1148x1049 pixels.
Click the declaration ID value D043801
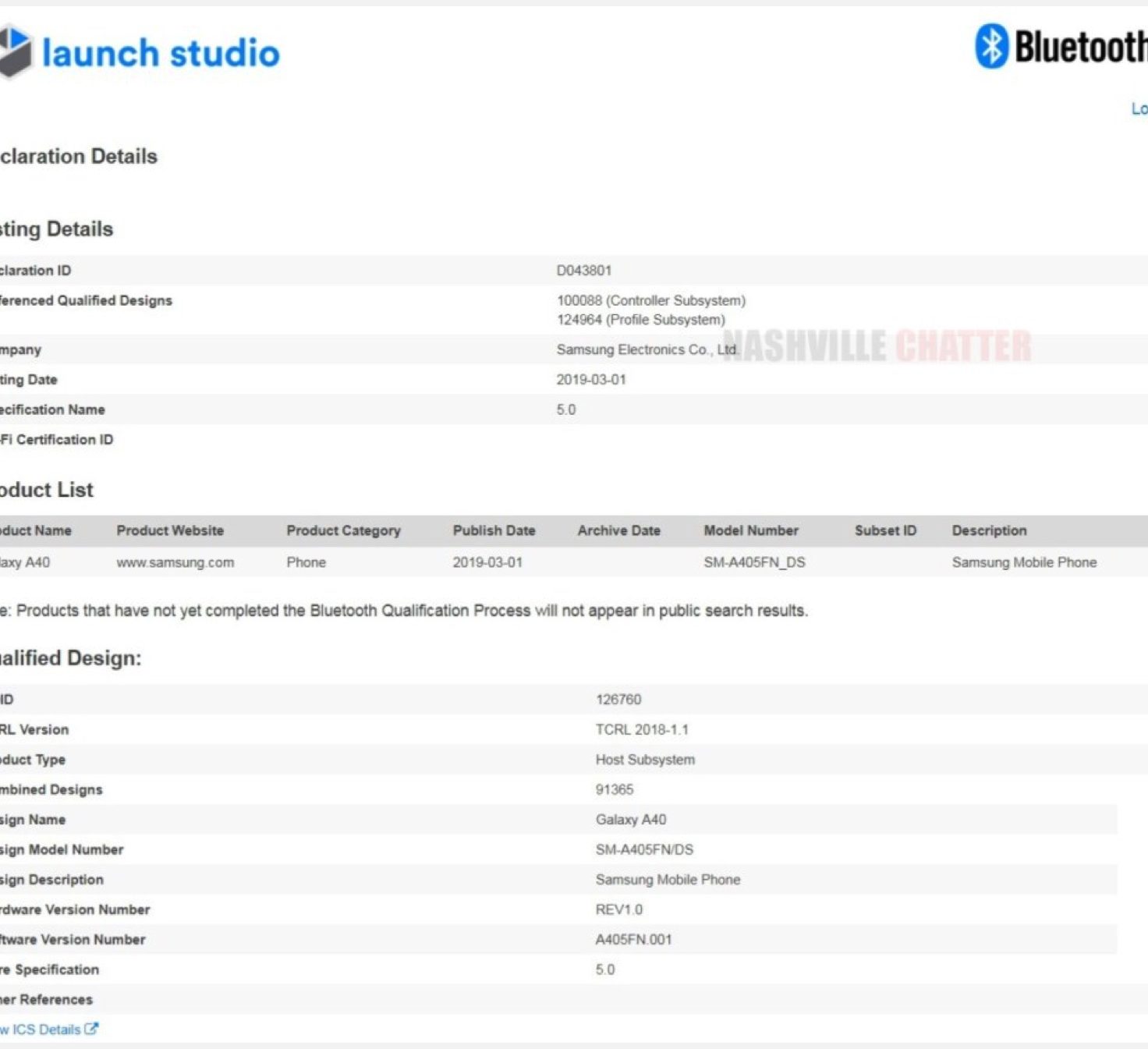tap(583, 271)
